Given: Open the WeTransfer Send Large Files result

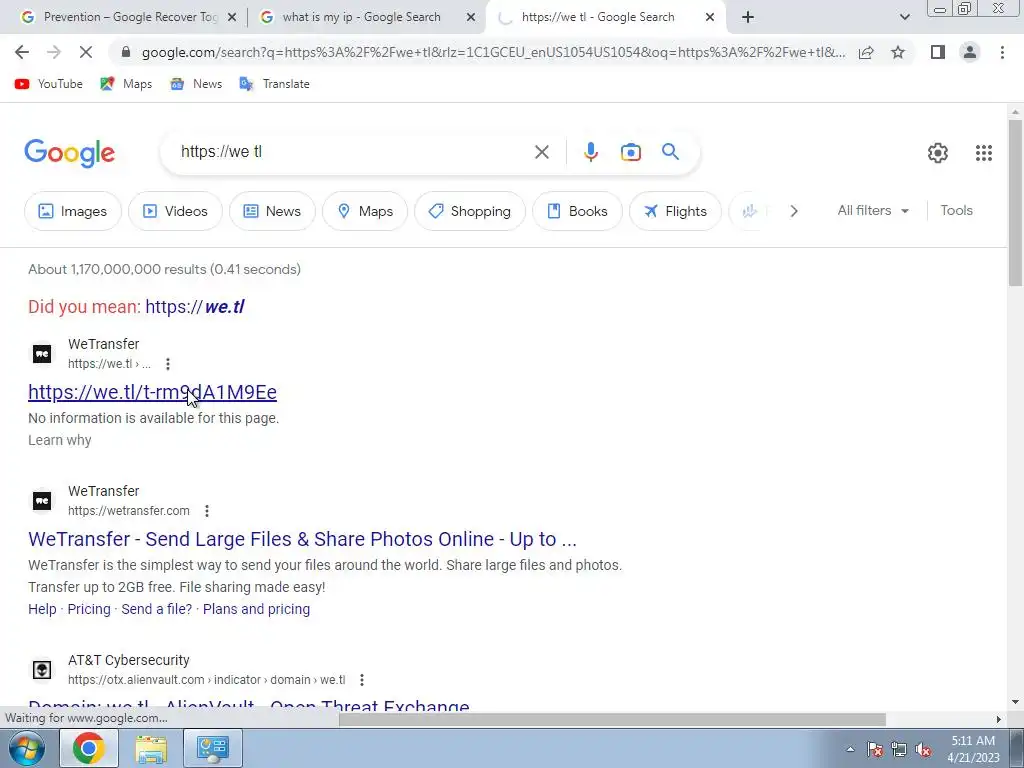Looking at the screenshot, I should (x=302, y=539).
